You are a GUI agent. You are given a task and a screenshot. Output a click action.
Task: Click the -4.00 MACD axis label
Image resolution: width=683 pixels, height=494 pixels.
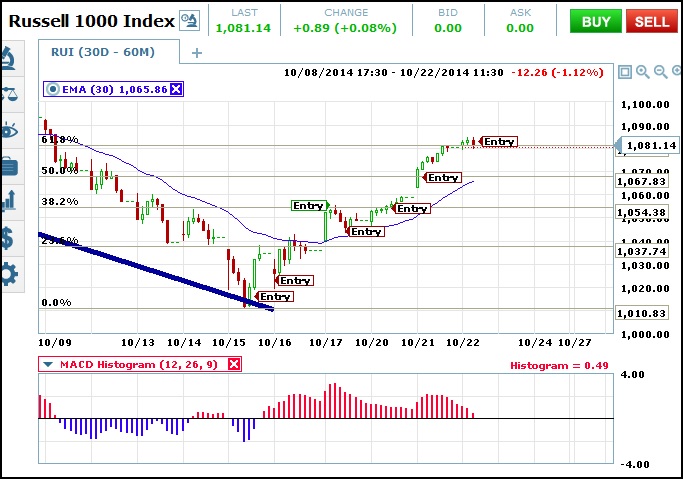[x=634, y=464]
